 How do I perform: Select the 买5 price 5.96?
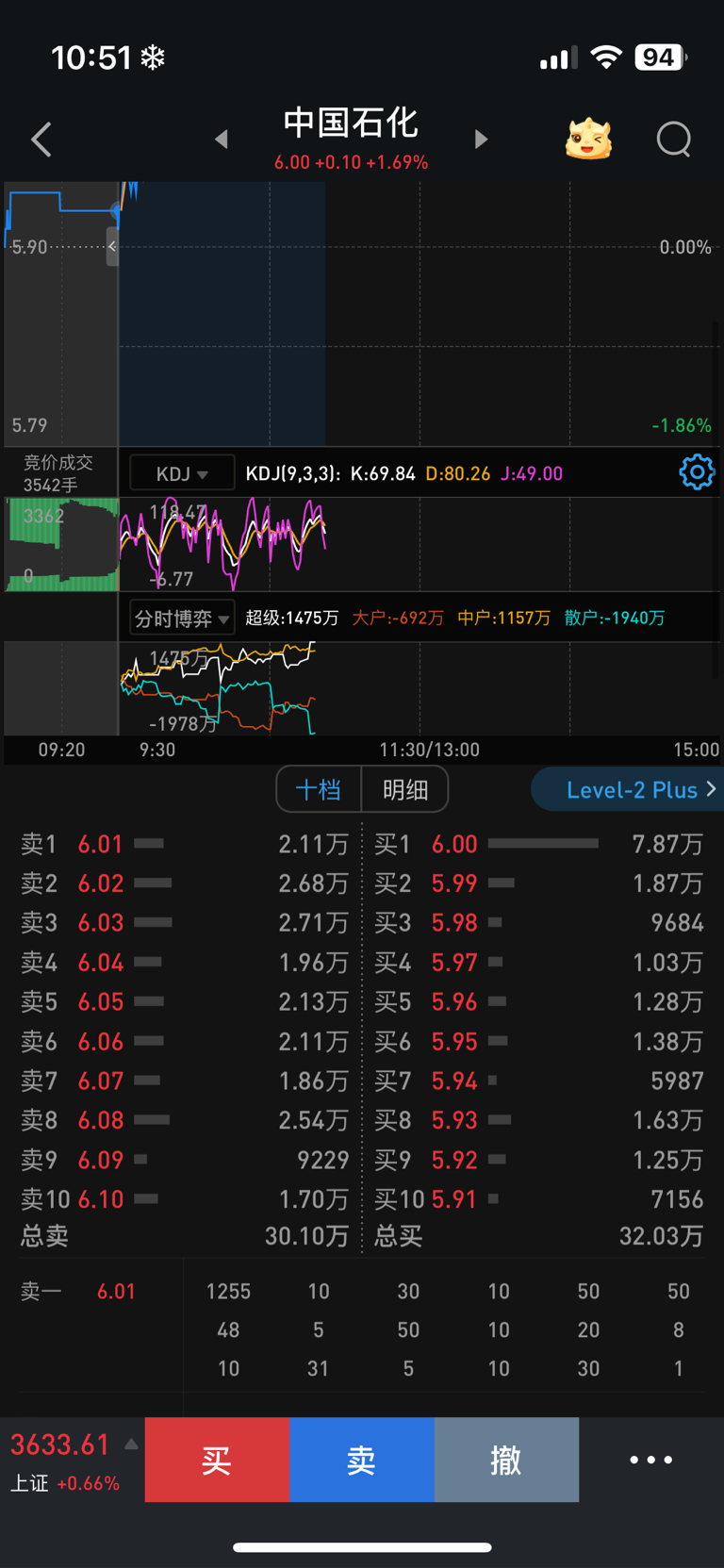454,1001
